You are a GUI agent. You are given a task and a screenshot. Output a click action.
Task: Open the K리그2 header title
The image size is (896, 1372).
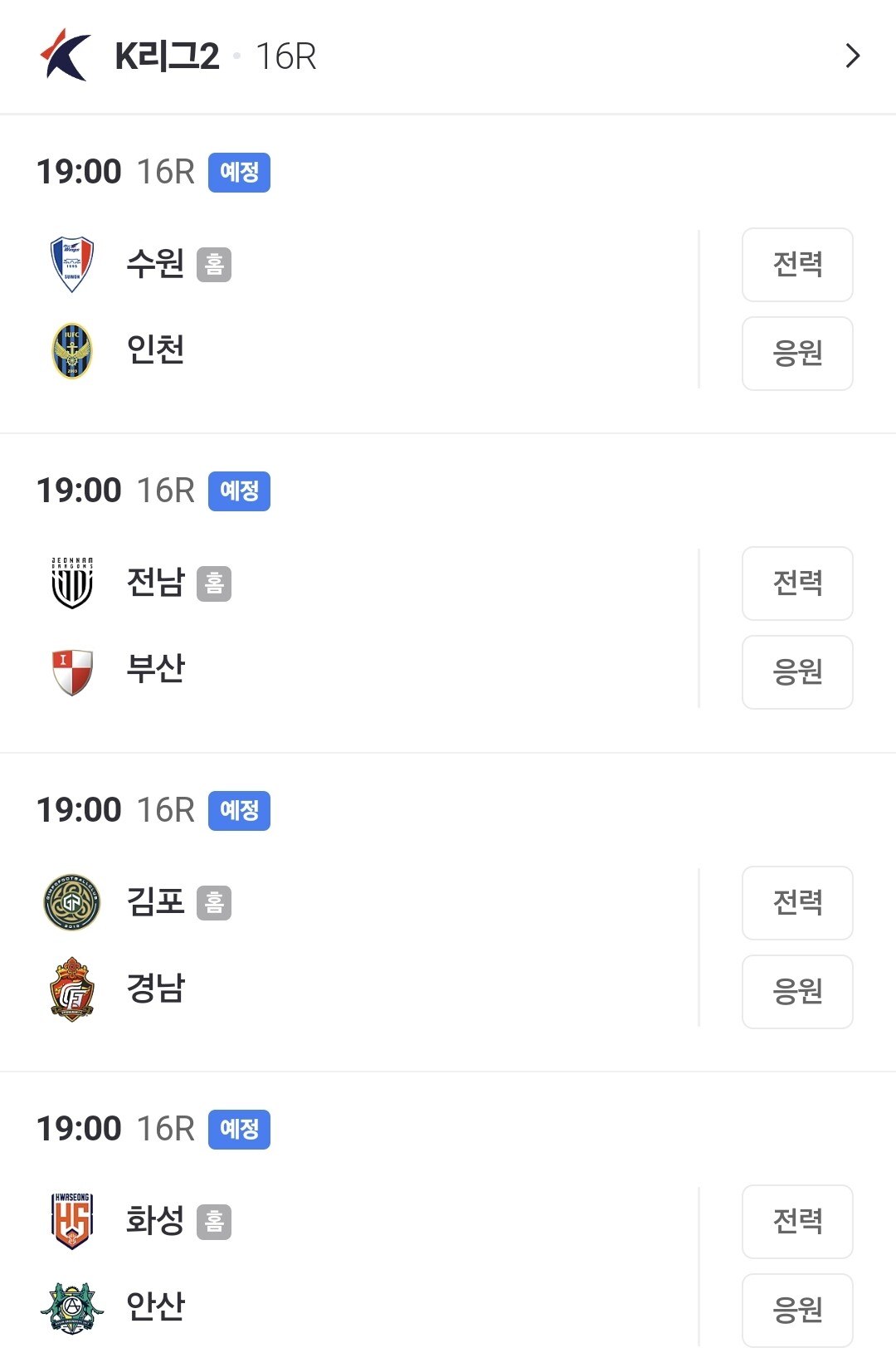pos(167,56)
